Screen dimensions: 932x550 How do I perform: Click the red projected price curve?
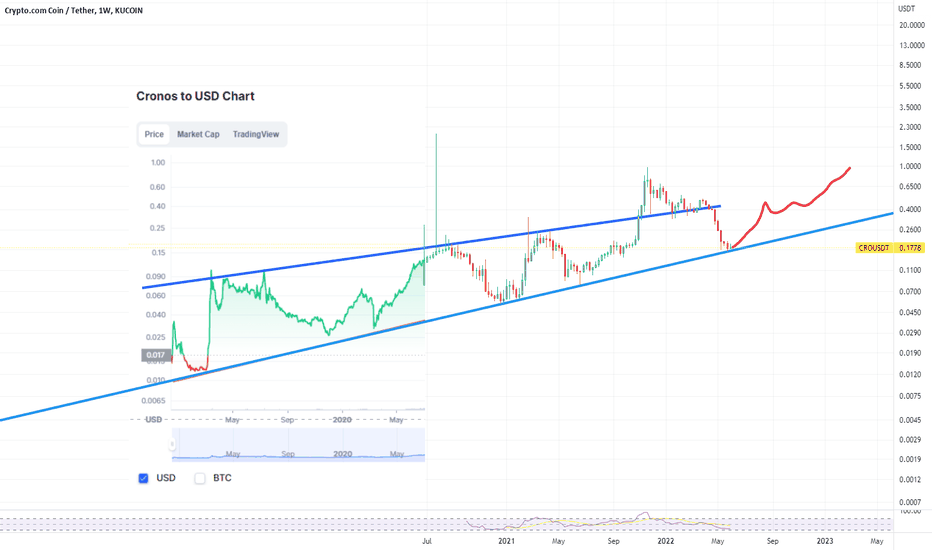[791, 207]
